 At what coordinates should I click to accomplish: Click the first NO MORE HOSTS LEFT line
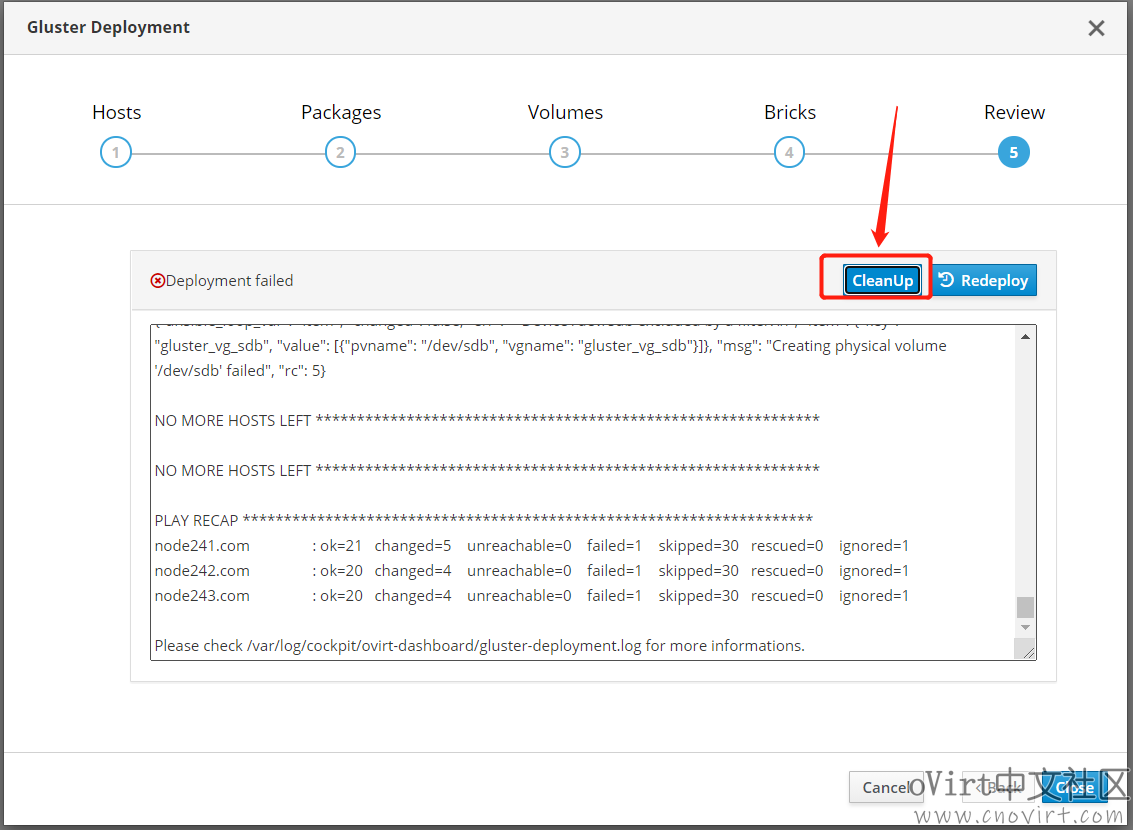pos(487,420)
